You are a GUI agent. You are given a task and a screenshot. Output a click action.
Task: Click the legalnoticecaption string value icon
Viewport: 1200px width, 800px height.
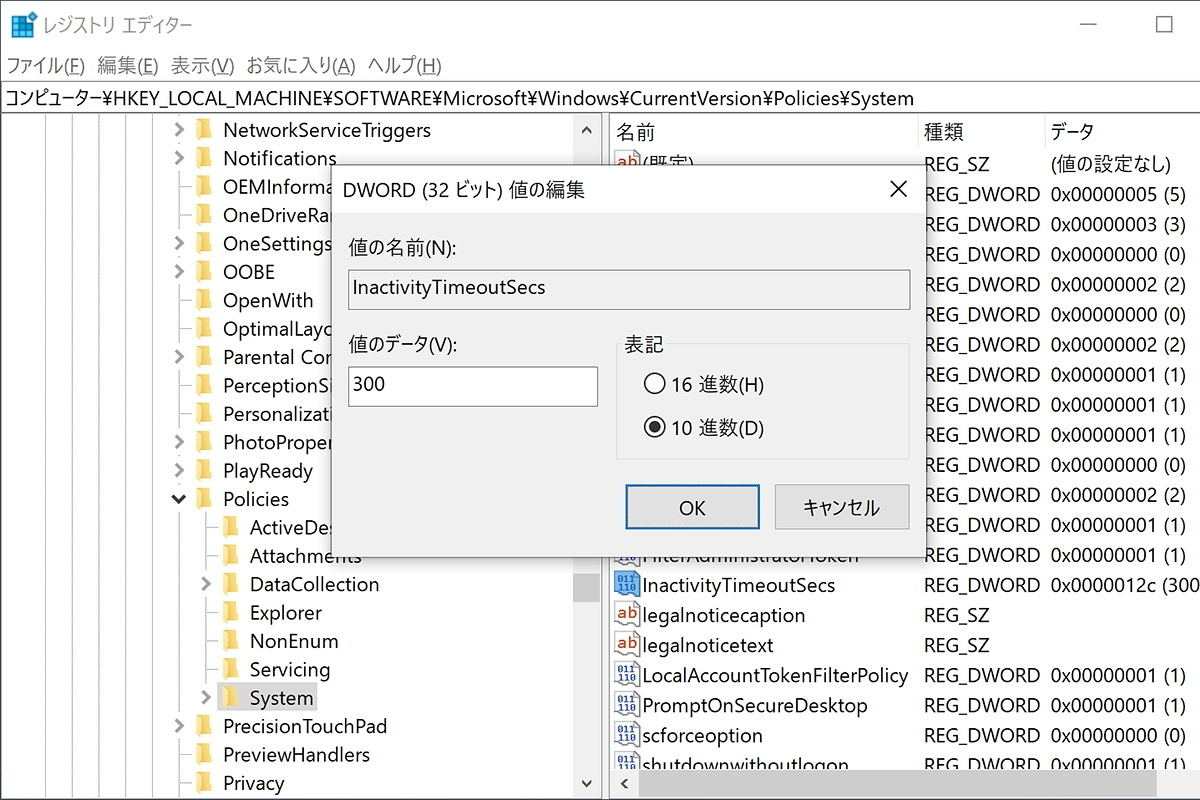[627, 615]
